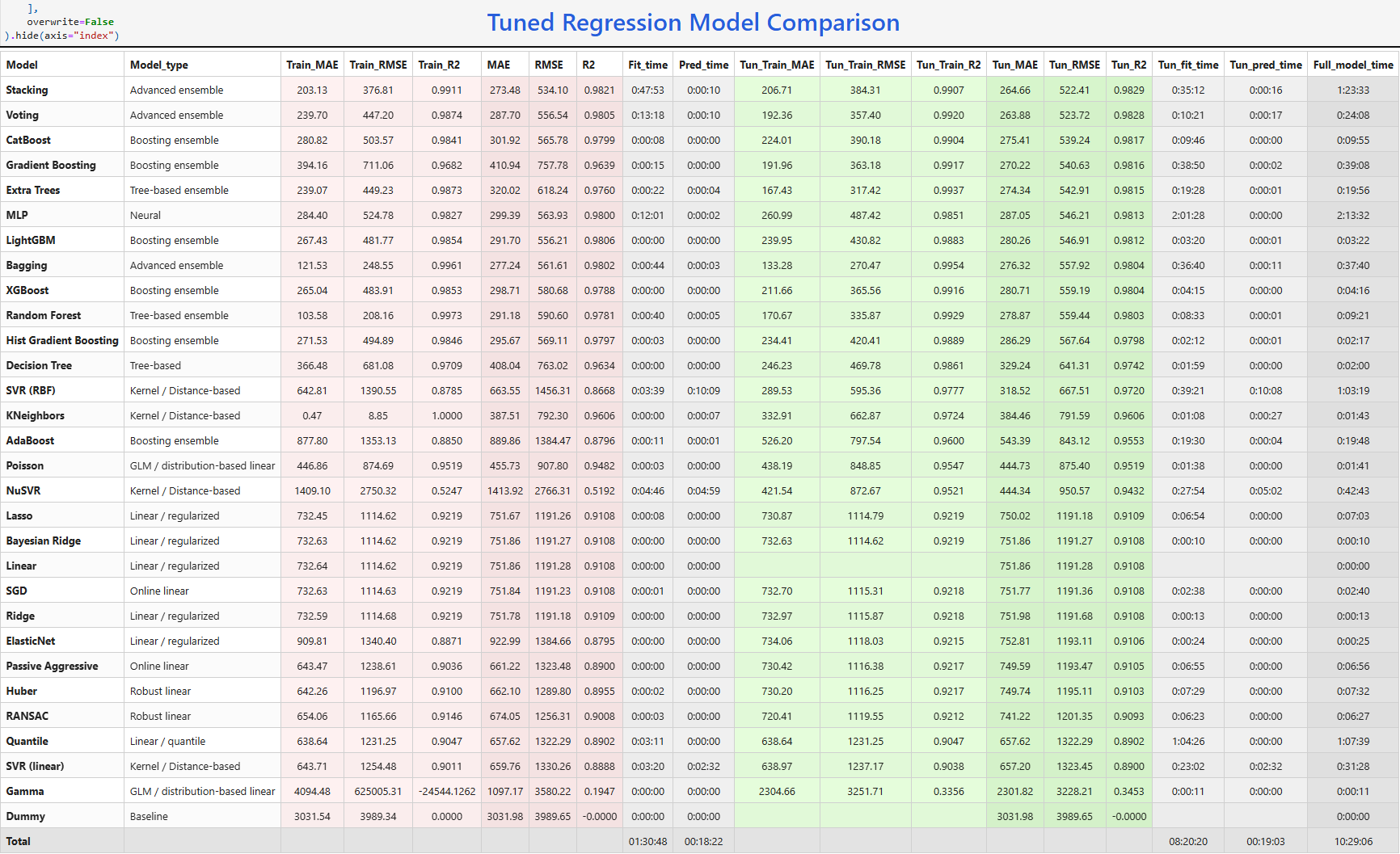The width and height of the screenshot is (1400, 854).
Task: Select the "Bayesian Ridge" model name
Action: pyautogui.click(x=44, y=541)
